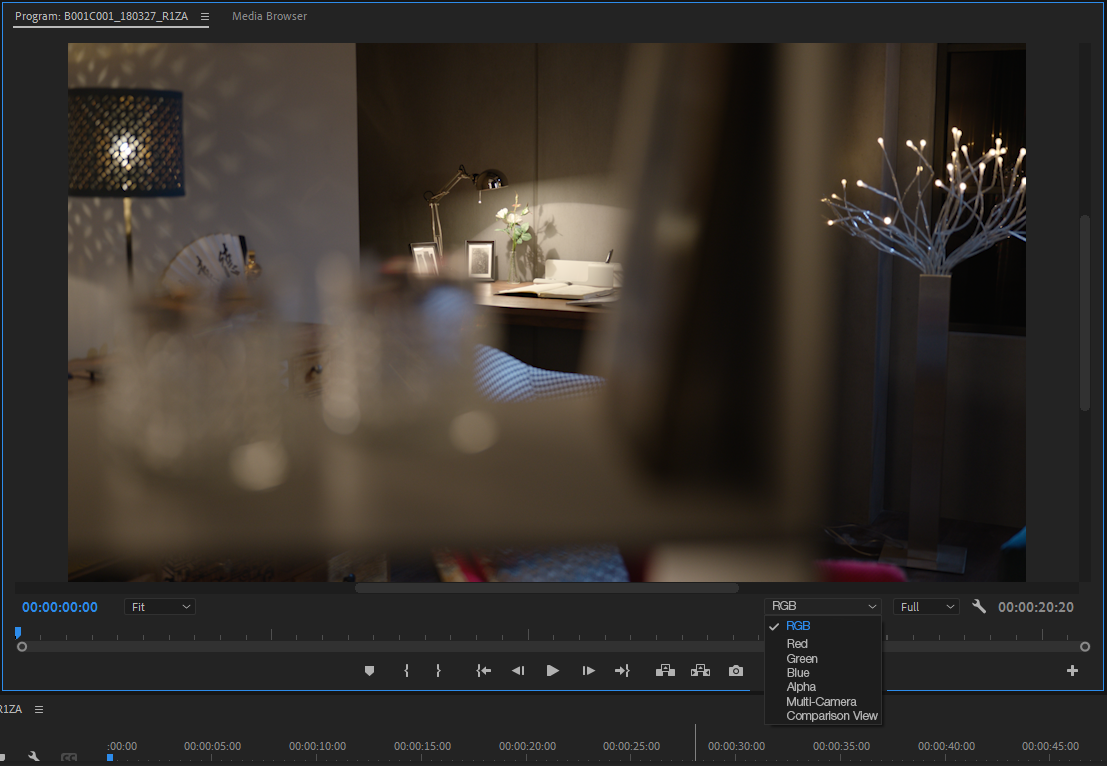Click the Step Forward one frame icon
The image size is (1107, 766).
[x=588, y=670]
